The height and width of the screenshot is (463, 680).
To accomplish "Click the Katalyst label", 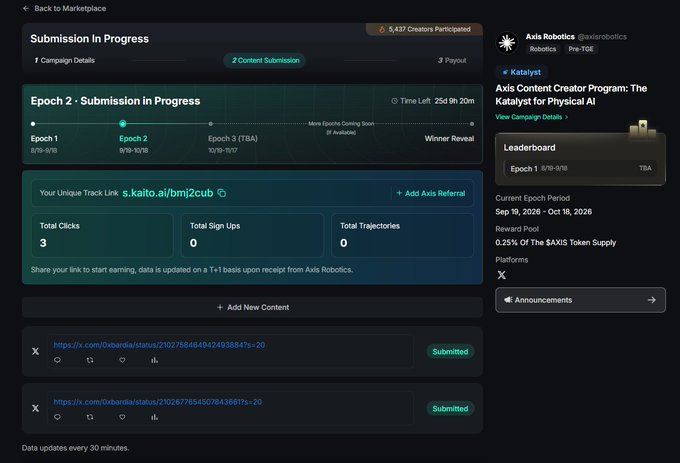I will (x=526, y=72).
